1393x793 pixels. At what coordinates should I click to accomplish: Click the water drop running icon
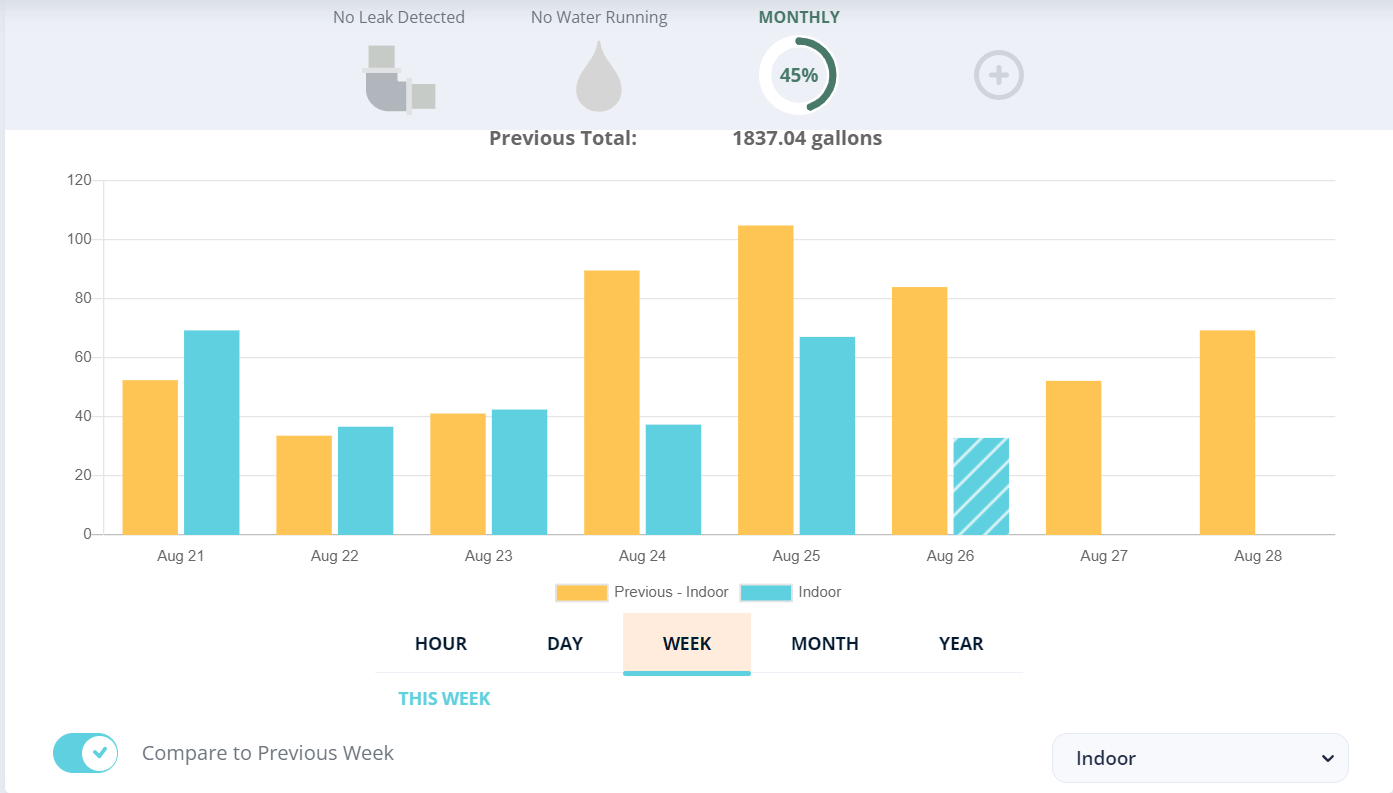pos(598,76)
